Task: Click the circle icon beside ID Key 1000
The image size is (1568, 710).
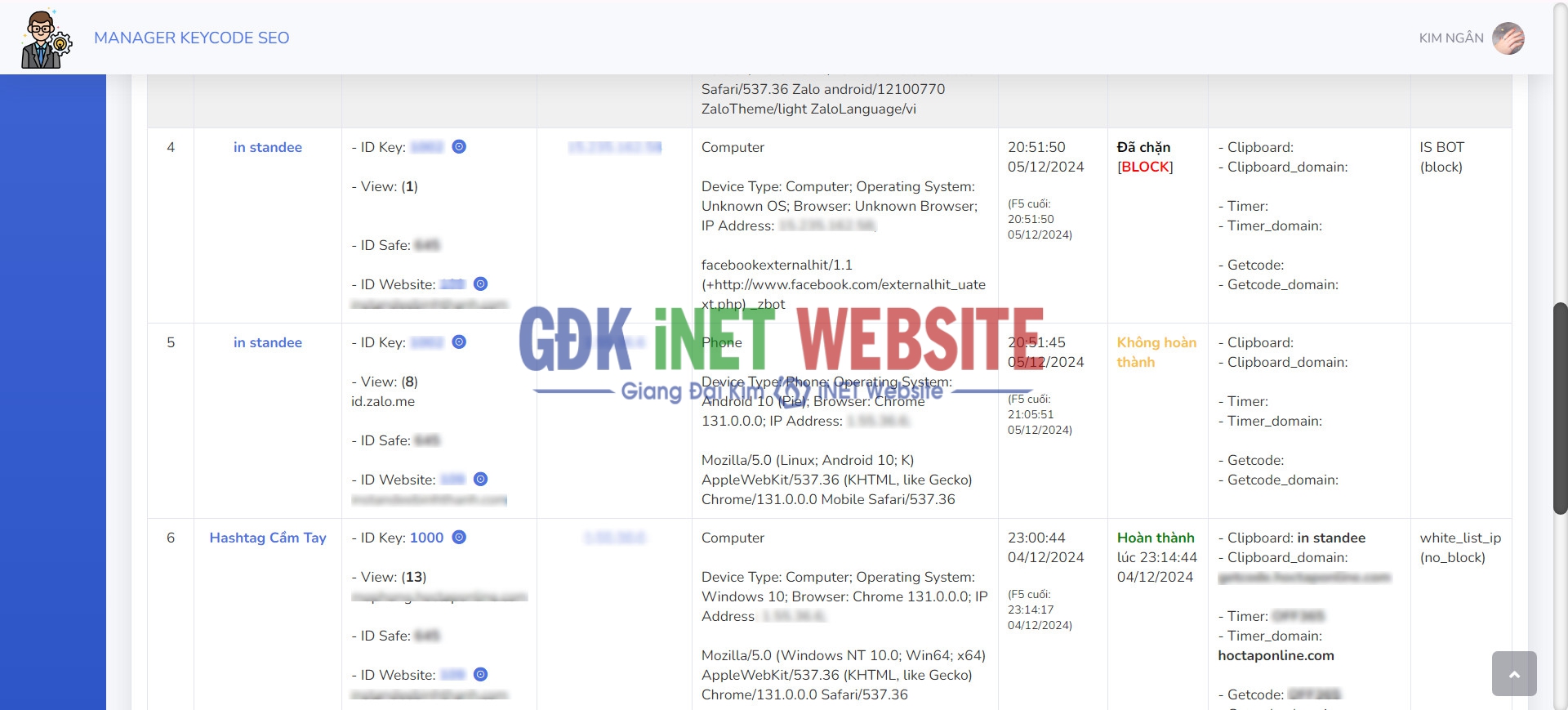Action: click(x=459, y=537)
